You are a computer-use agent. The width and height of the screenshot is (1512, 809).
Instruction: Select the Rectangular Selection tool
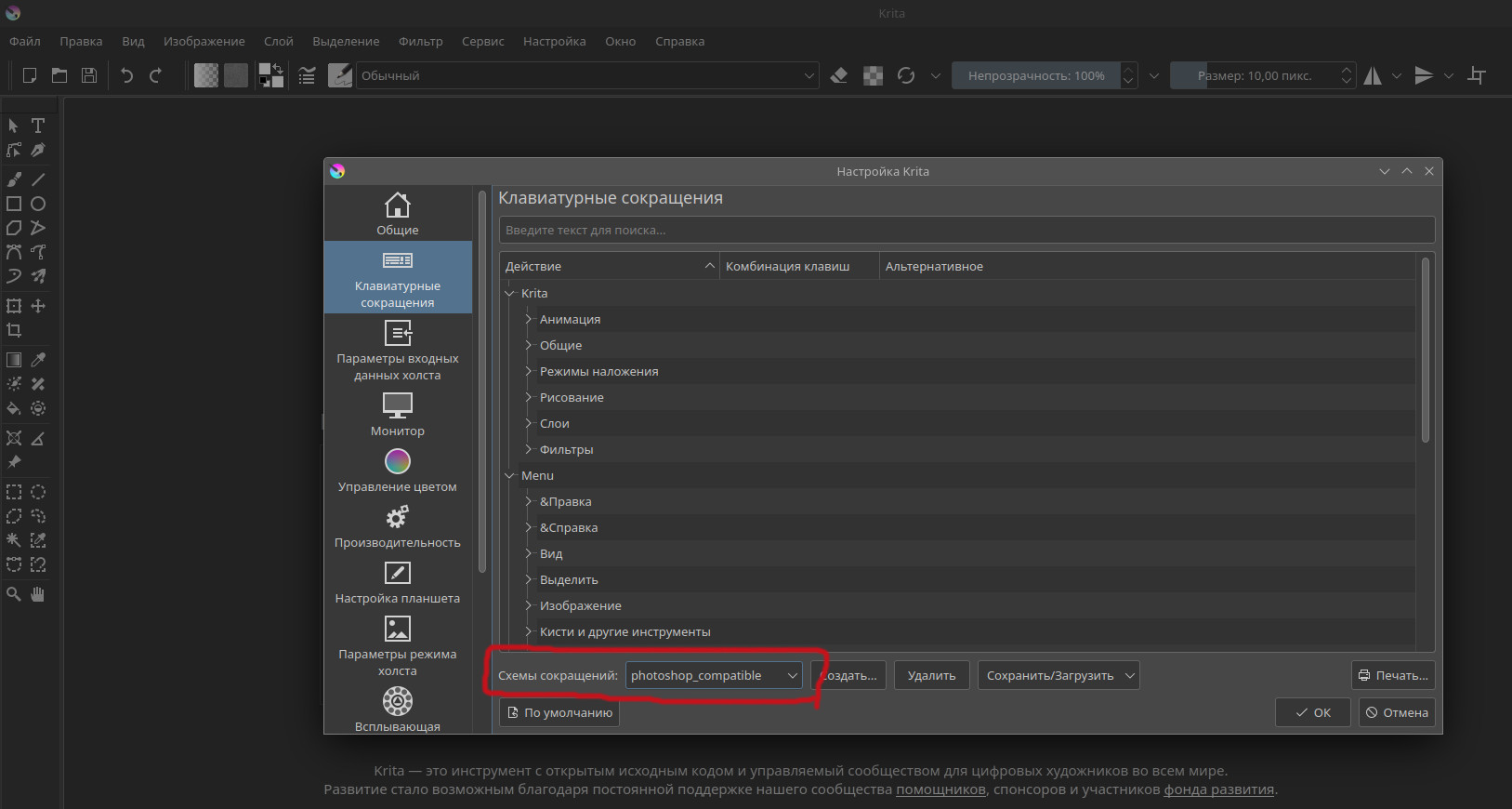tap(14, 492)
